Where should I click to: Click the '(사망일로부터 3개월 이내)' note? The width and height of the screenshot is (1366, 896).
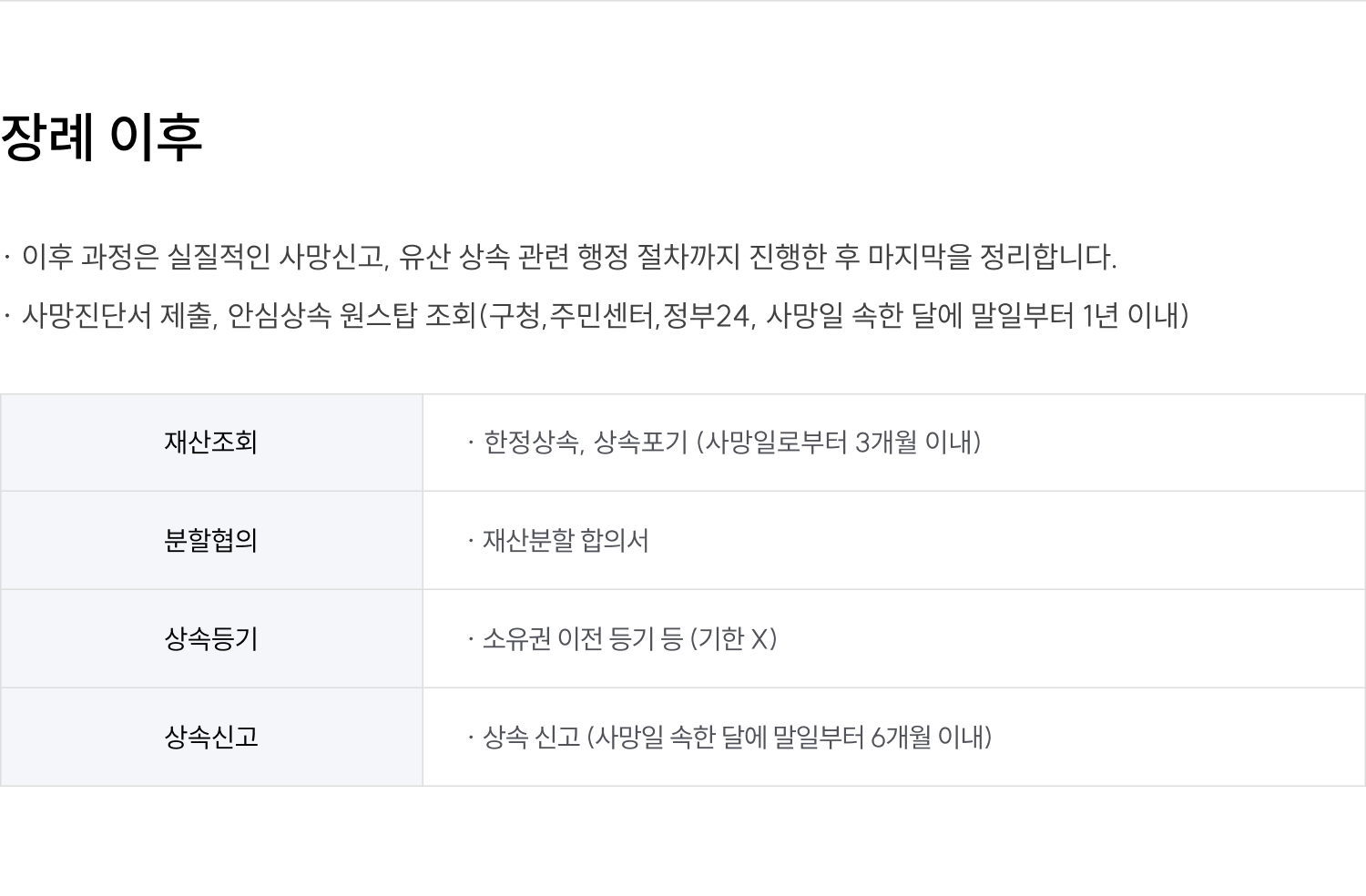pyautogui.click(x=838, y=443)
